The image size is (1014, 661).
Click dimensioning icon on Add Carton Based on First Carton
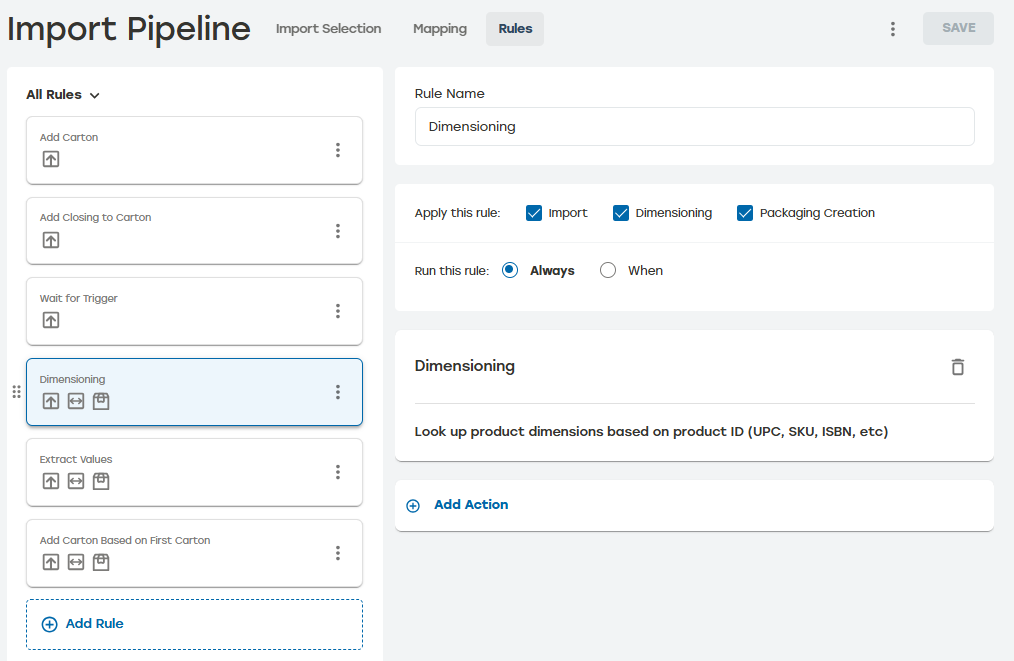pyautogui.click(x=76, y=562)
